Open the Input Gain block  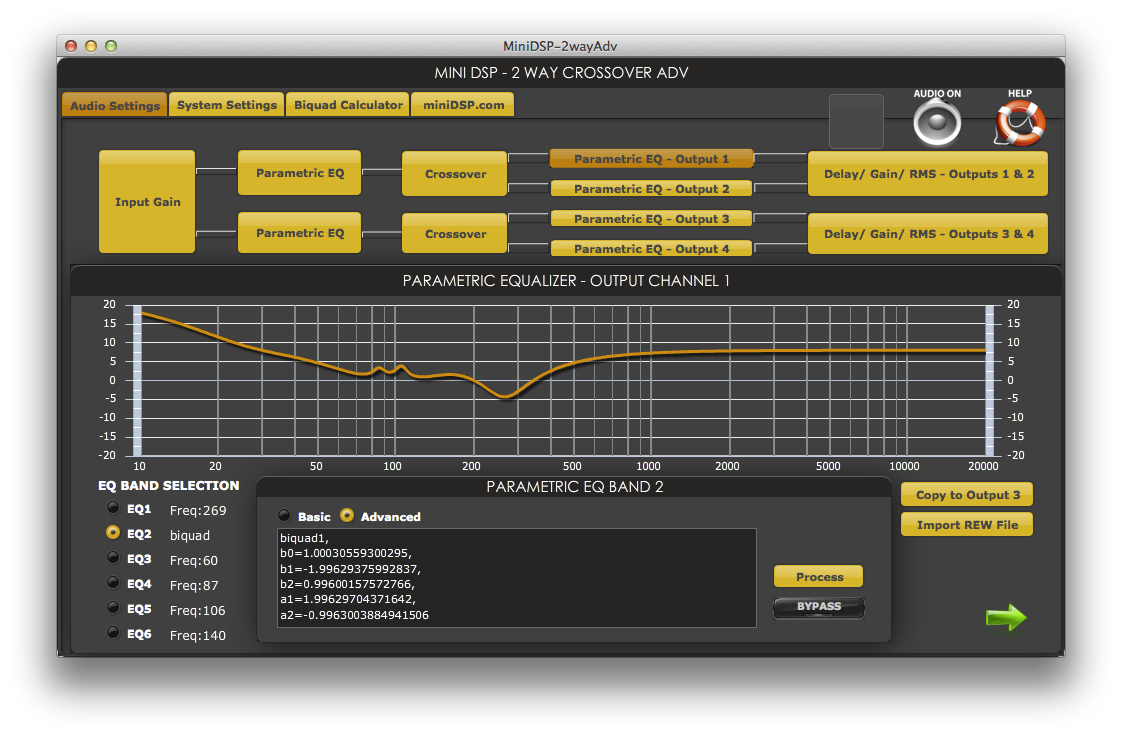pos(147,202)
